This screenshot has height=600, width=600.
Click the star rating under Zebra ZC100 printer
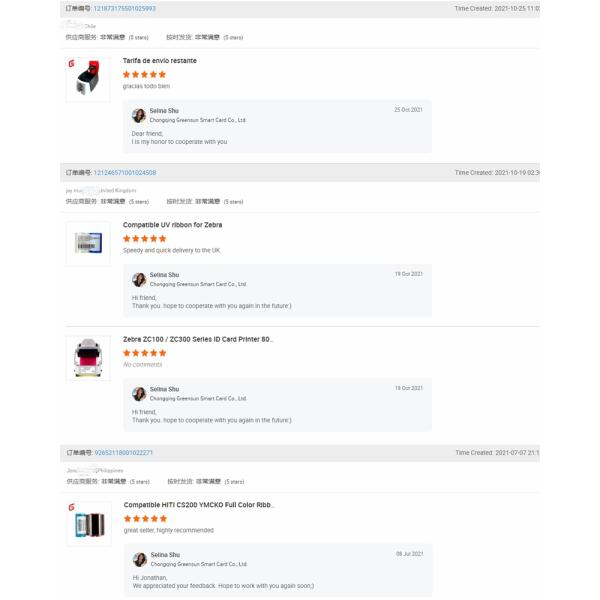coord(144,353)
